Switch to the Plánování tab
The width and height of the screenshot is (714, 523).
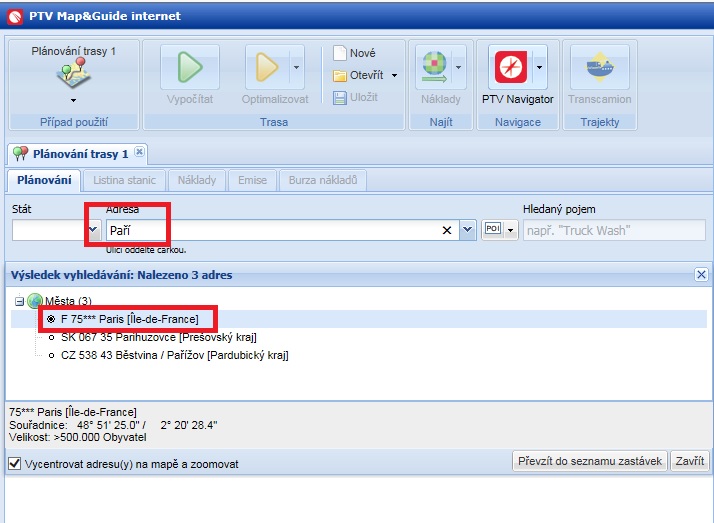pyautogui.click(x=44, y=180)
